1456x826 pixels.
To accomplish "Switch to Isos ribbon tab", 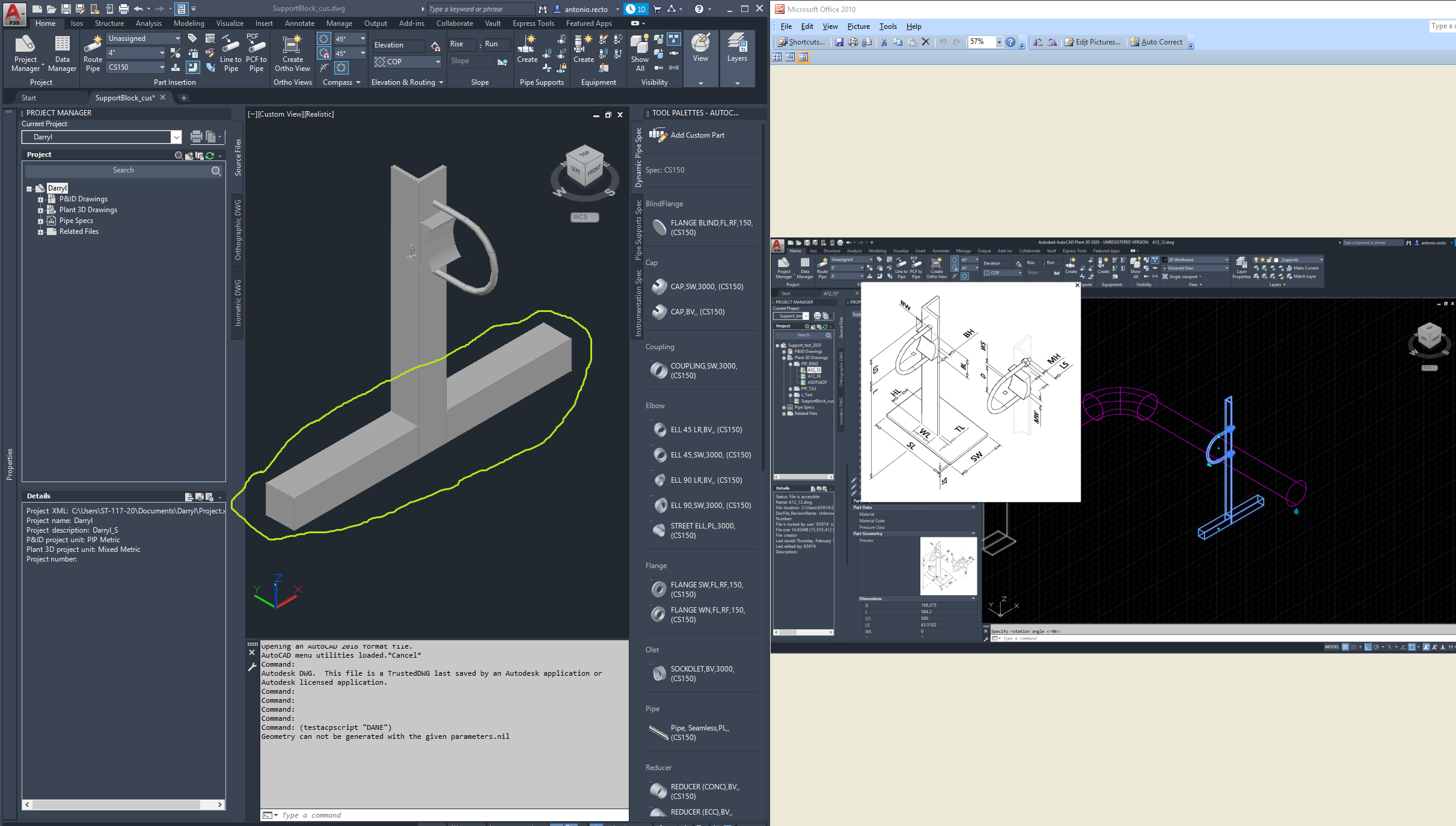I will pos(76,23).
